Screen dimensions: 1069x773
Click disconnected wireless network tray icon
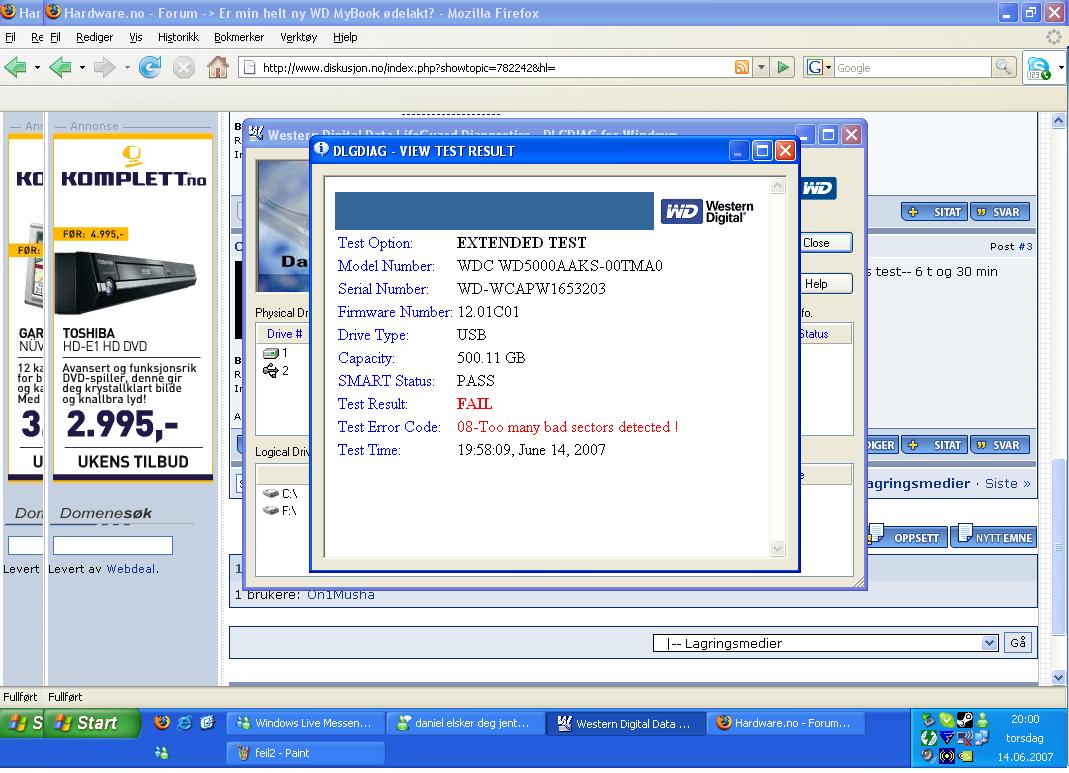click(x=965, y=738)
